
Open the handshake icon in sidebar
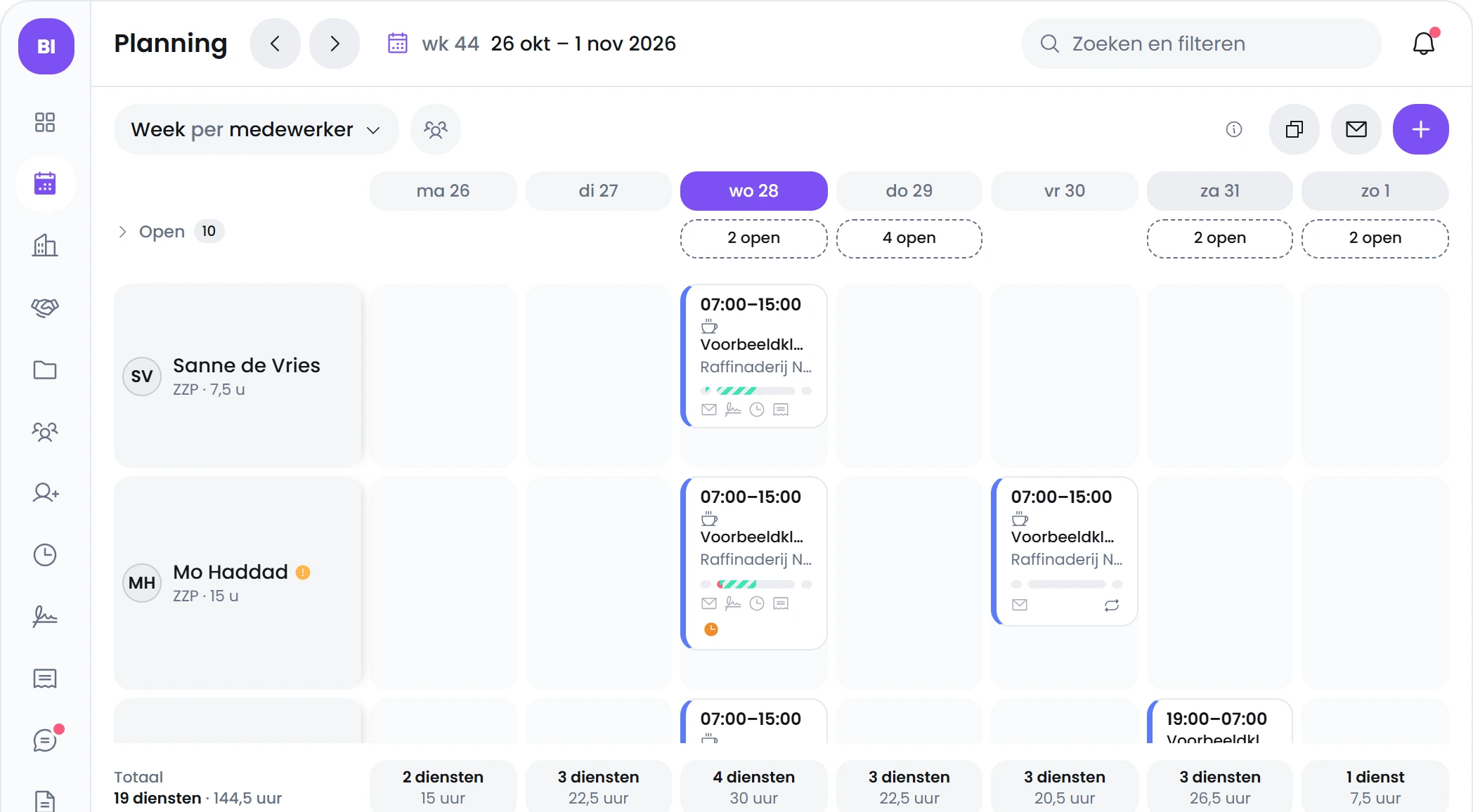[45, 307]
